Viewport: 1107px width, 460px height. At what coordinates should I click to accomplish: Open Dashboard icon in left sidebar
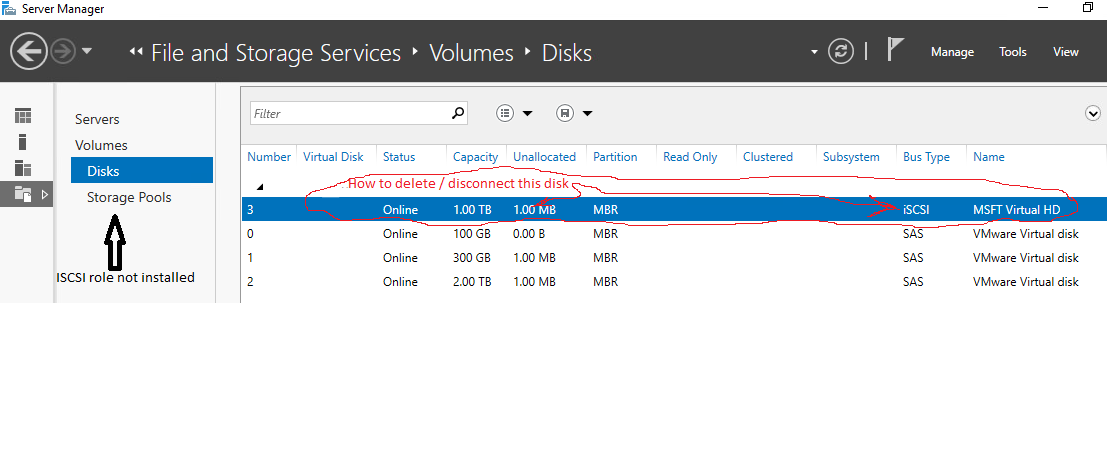23,116
